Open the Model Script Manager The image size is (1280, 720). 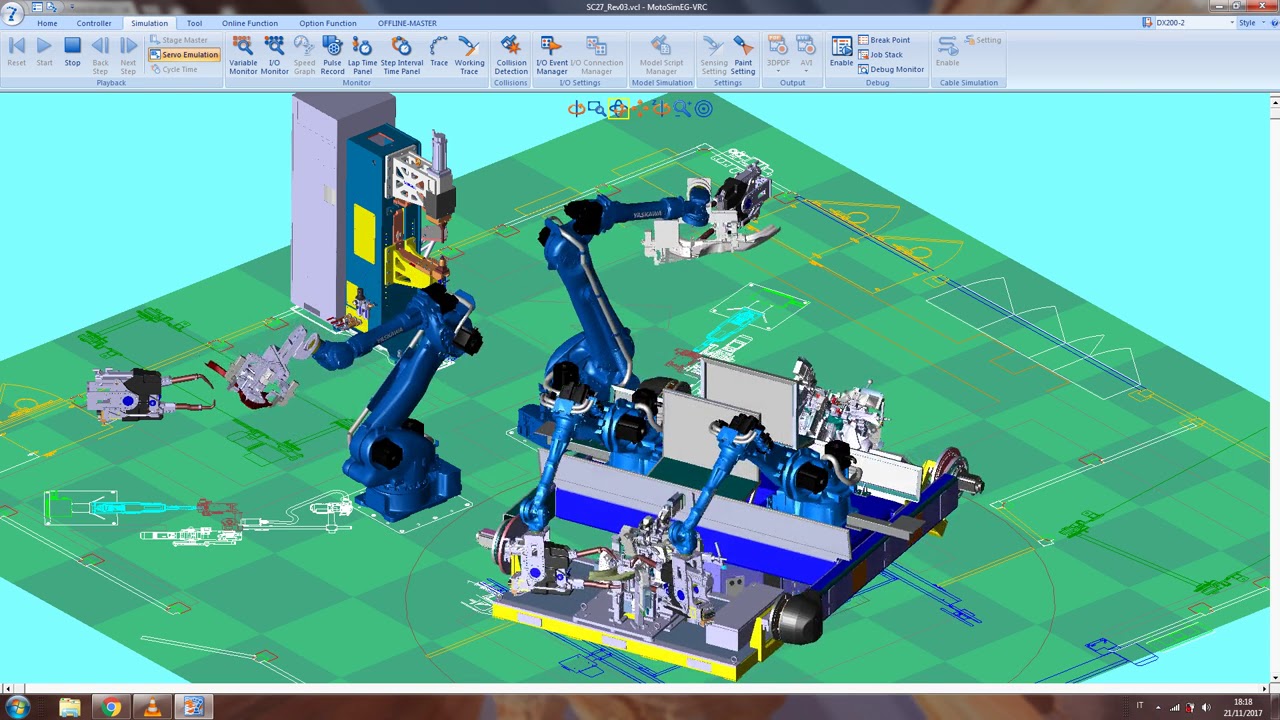click(661, 55)
